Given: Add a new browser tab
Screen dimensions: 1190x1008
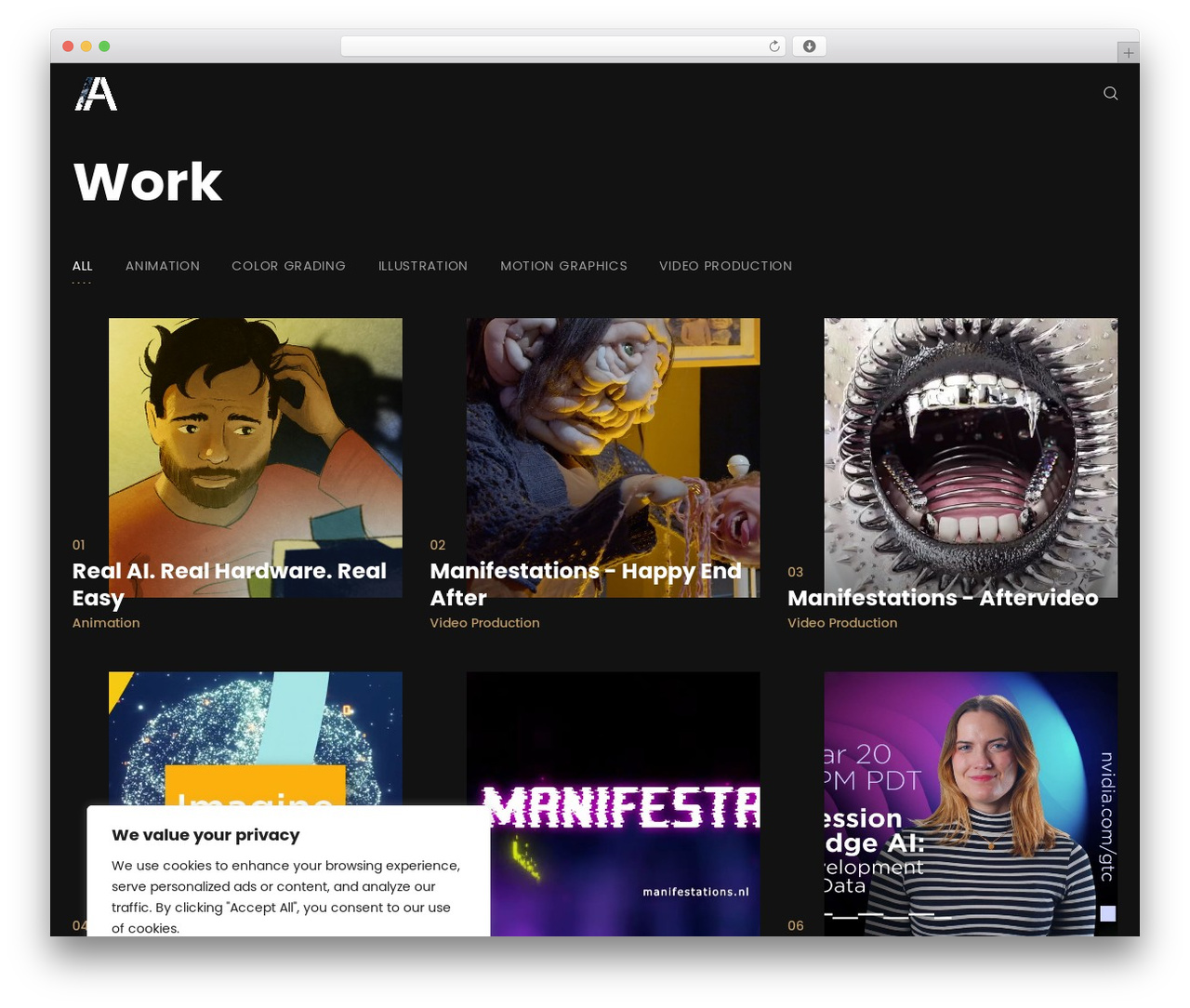Looking at the screenshot, I should [1128, 53].
